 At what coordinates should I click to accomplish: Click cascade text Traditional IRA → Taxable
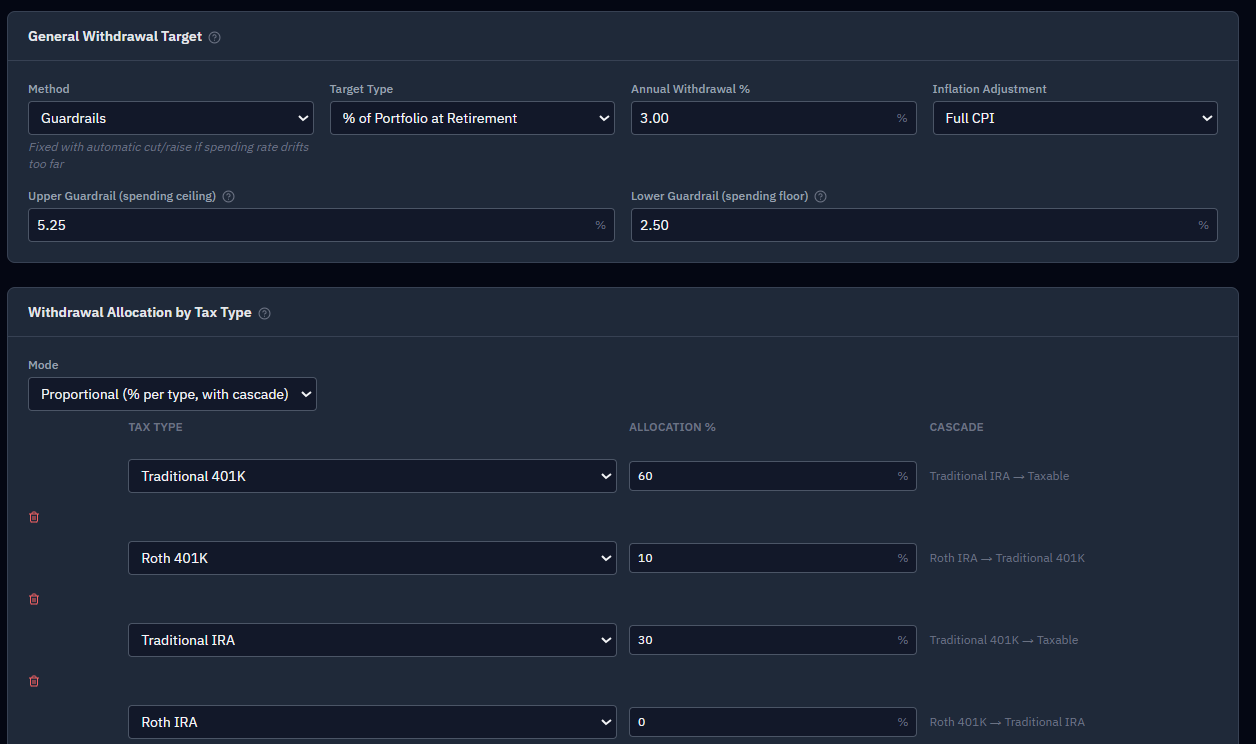tap(999, 476)
